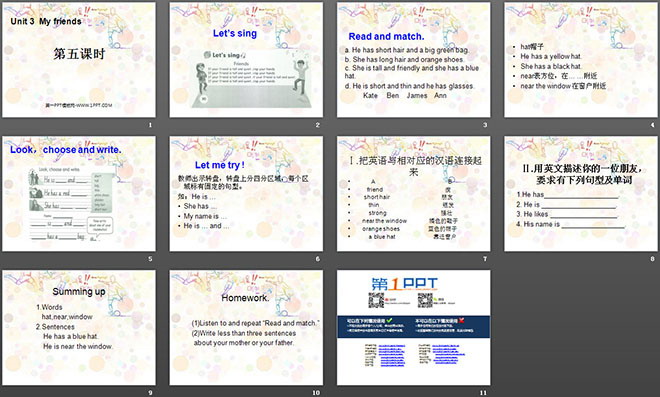Click the Let me try! heading
The image size is (660, 397).
click(x=219, y=165)
